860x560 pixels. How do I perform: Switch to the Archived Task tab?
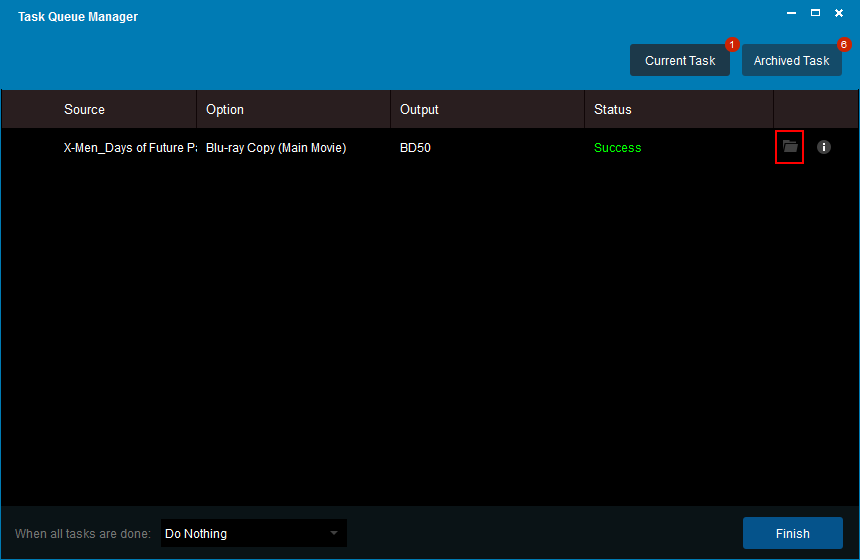[791, 60]
